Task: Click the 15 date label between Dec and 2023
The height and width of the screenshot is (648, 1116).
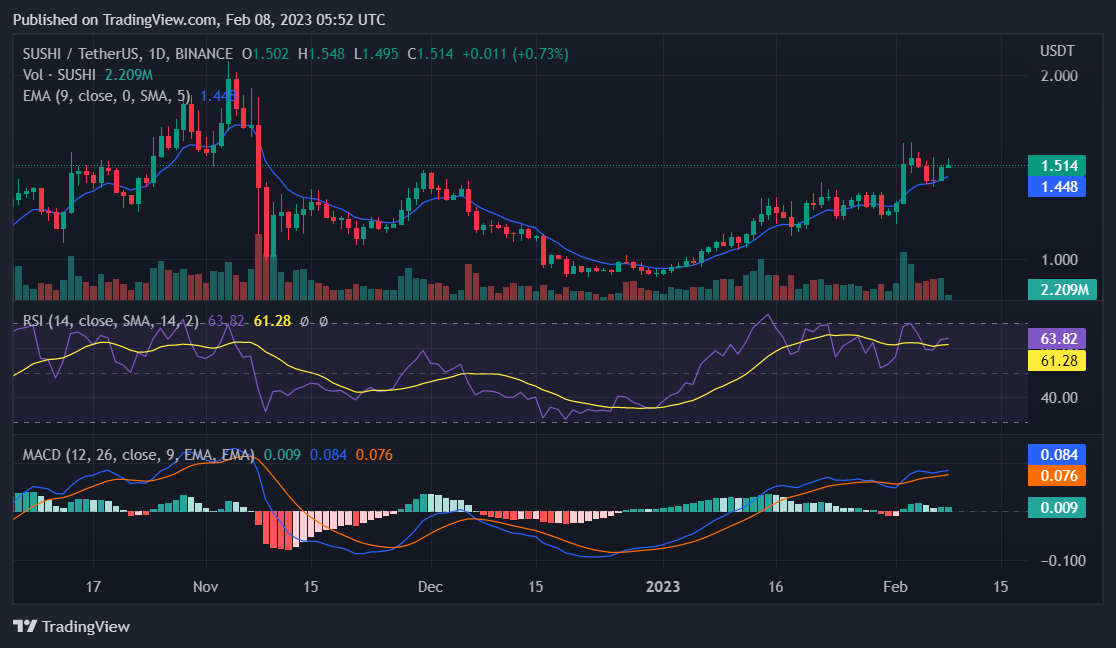Action: tap(535, 587)
